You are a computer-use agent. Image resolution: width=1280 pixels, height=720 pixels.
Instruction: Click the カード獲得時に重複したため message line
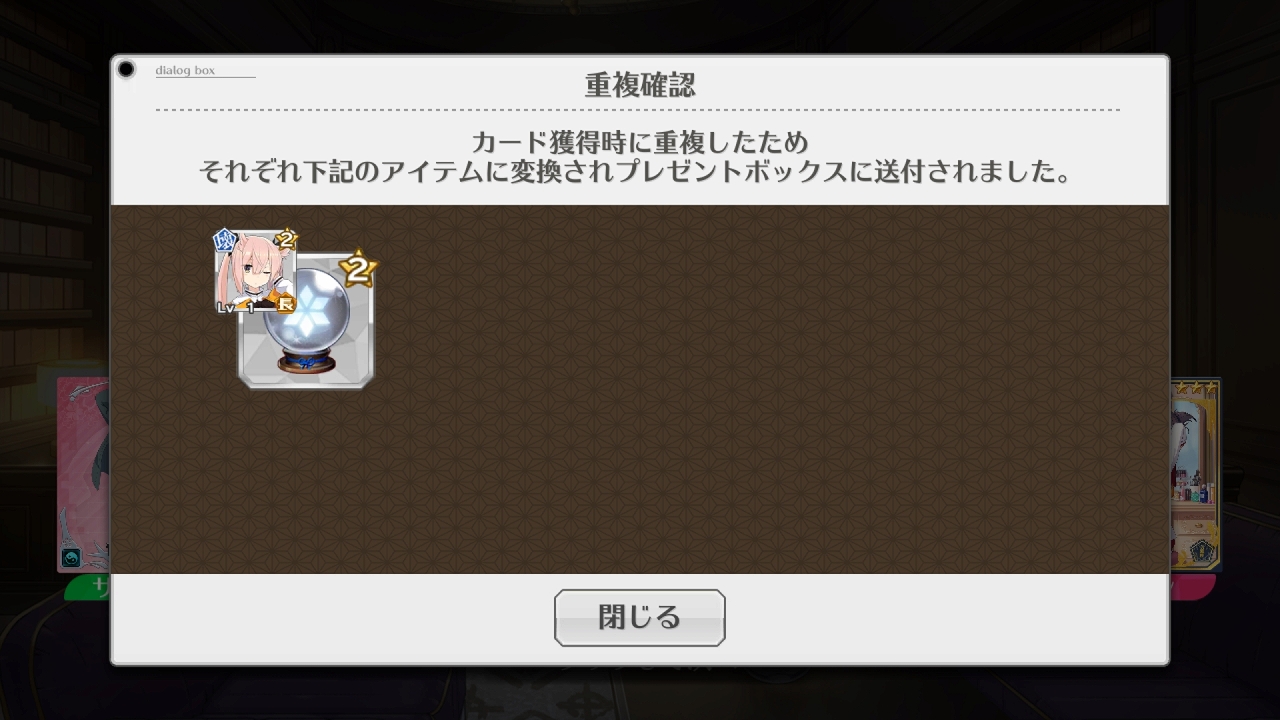640,142
